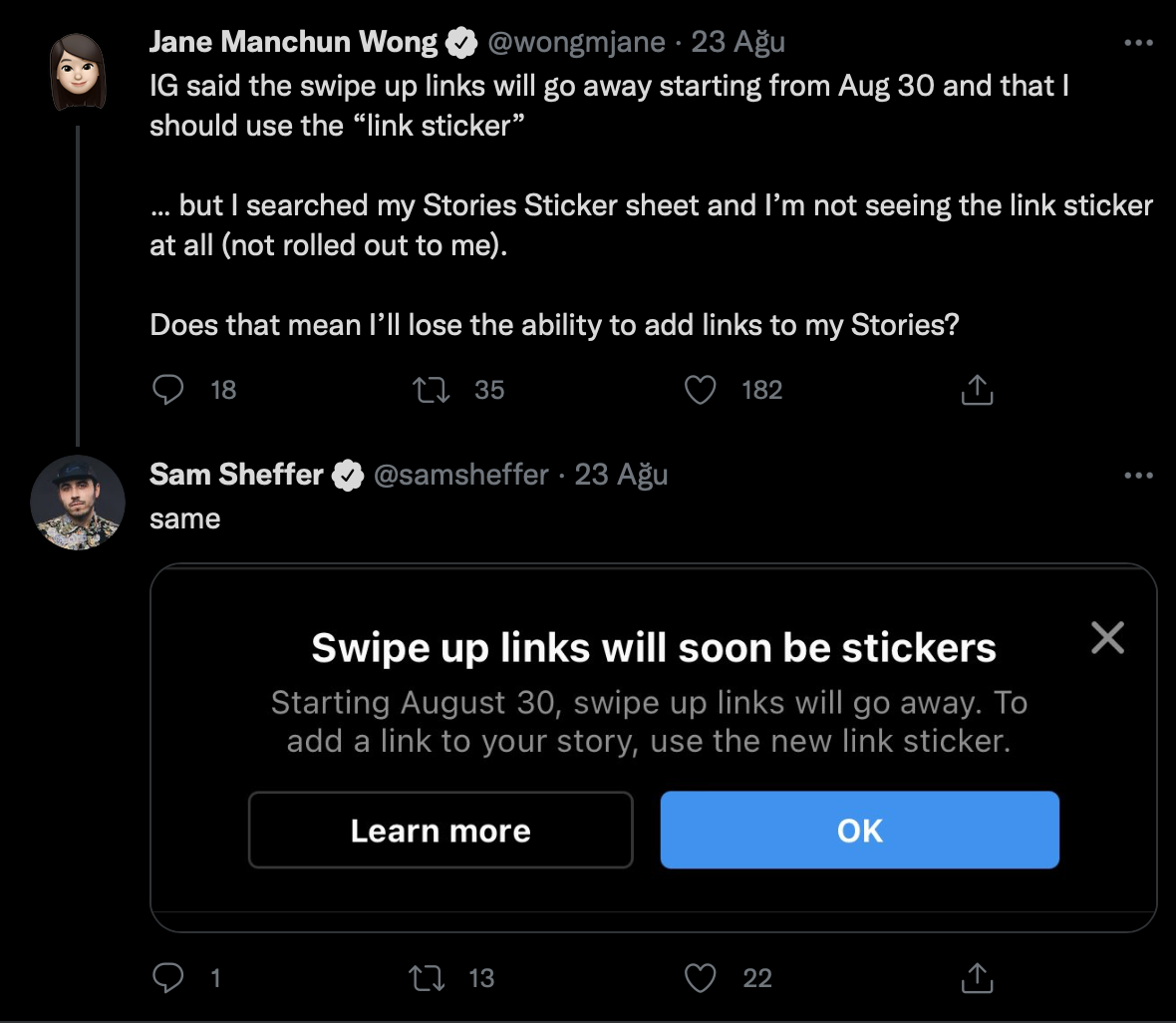Viewport: 1176px width, 1023px height.
Task: Like Jane Manchun Wong's tweet
Action: (x=701, y=390)
